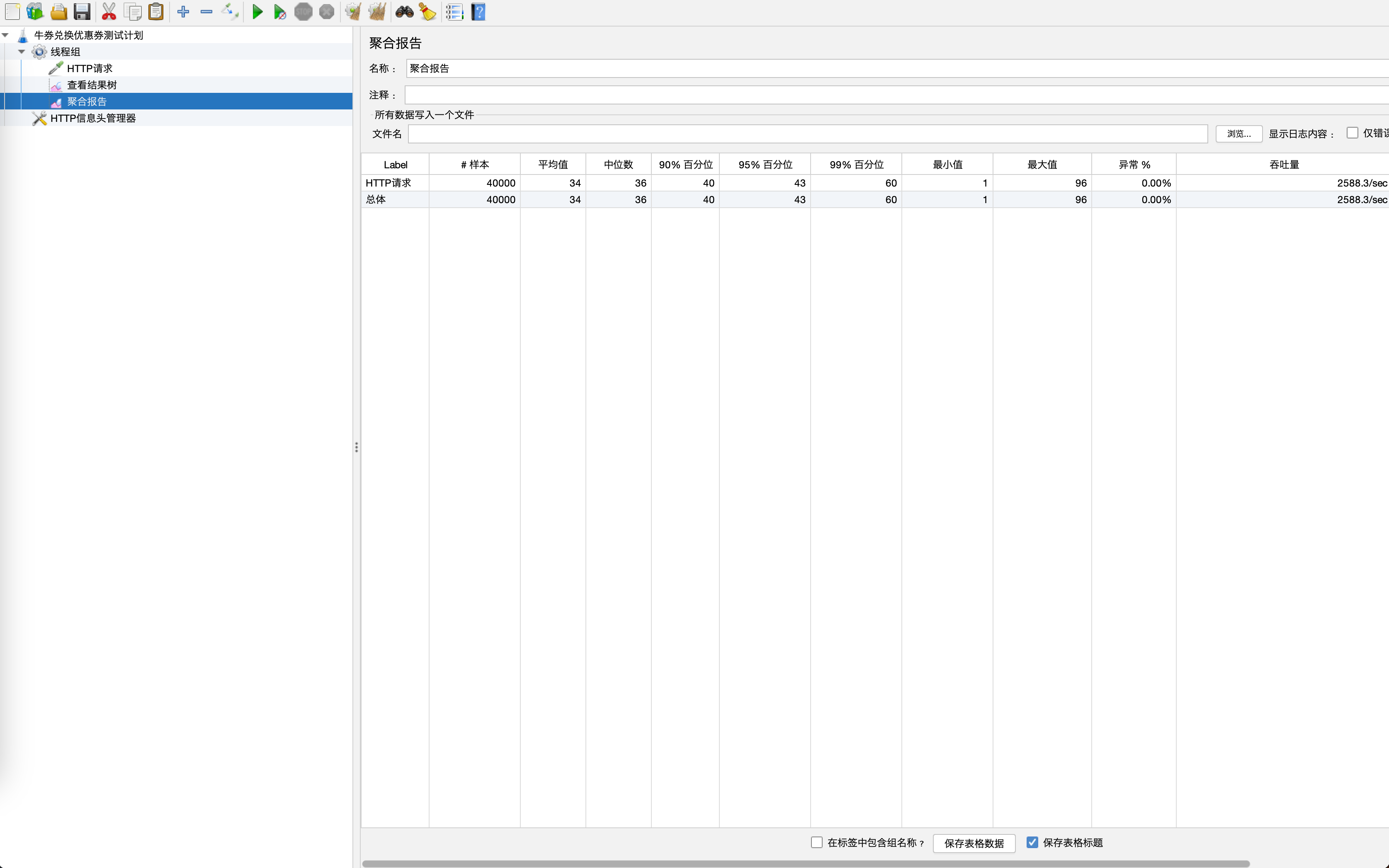Image resolution: width=1389 pixels, height=868 pixels.
Task: Click Start no pauses icon
Action: pos(279,12)
